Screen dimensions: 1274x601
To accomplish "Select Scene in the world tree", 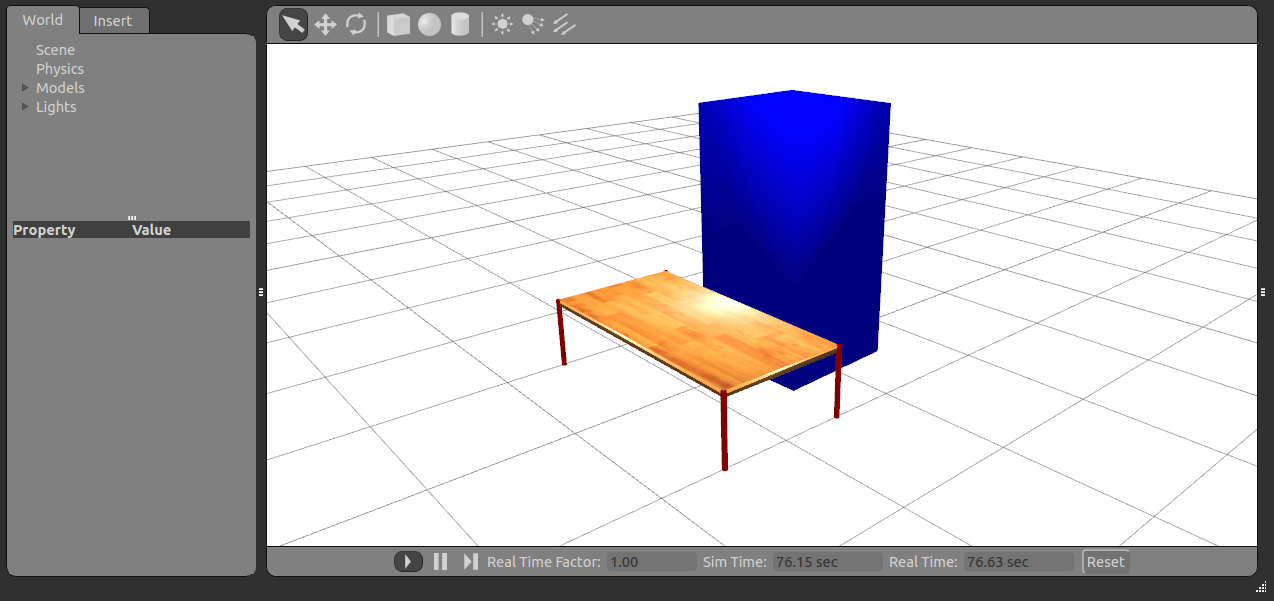I will (55, 50).
